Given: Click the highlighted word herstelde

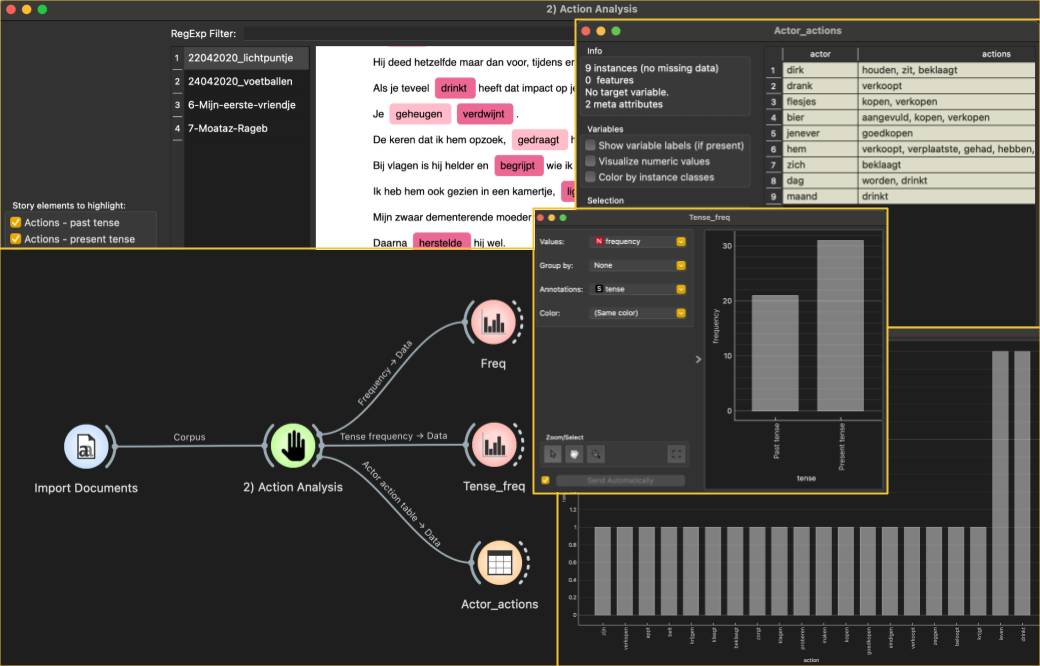Looking at the screenshot, I should coord(441,241).
